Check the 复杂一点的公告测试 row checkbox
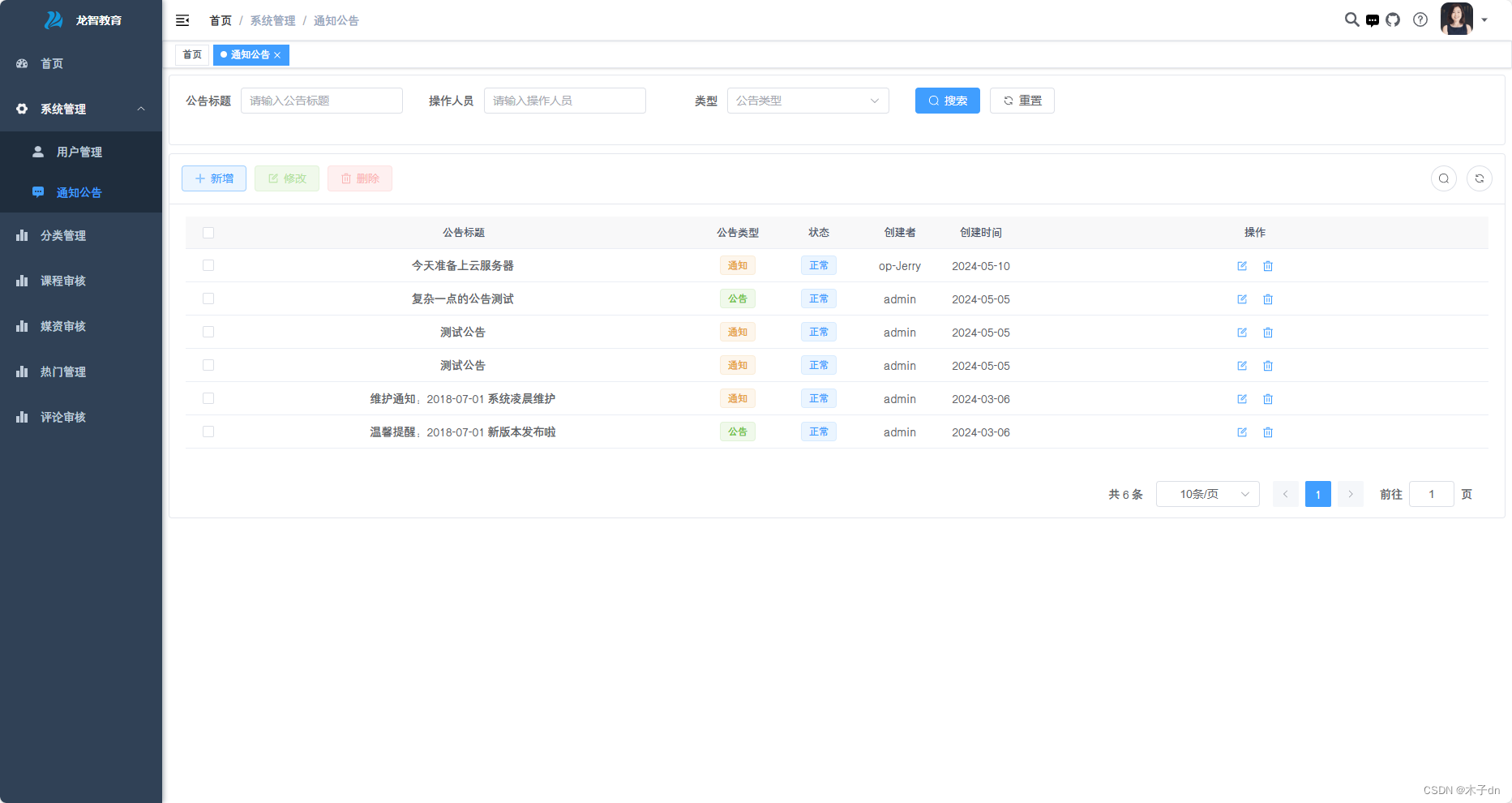The height and width of the screenshot is (803, 1512). click(x=208, y=298)
